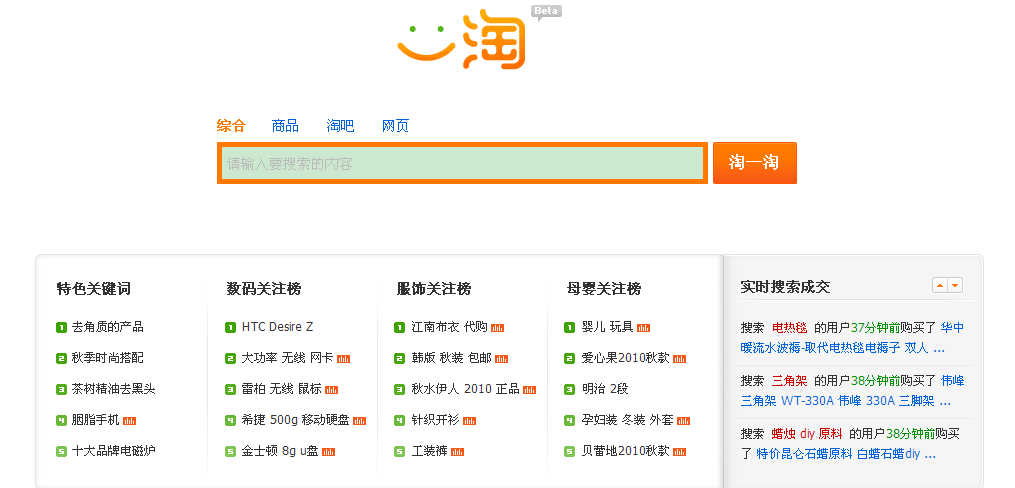The width and height of the screenshot is (1015, 488).
Task: Open trend chart icon beside 工装裤
Action: click(x=458, y=452)
